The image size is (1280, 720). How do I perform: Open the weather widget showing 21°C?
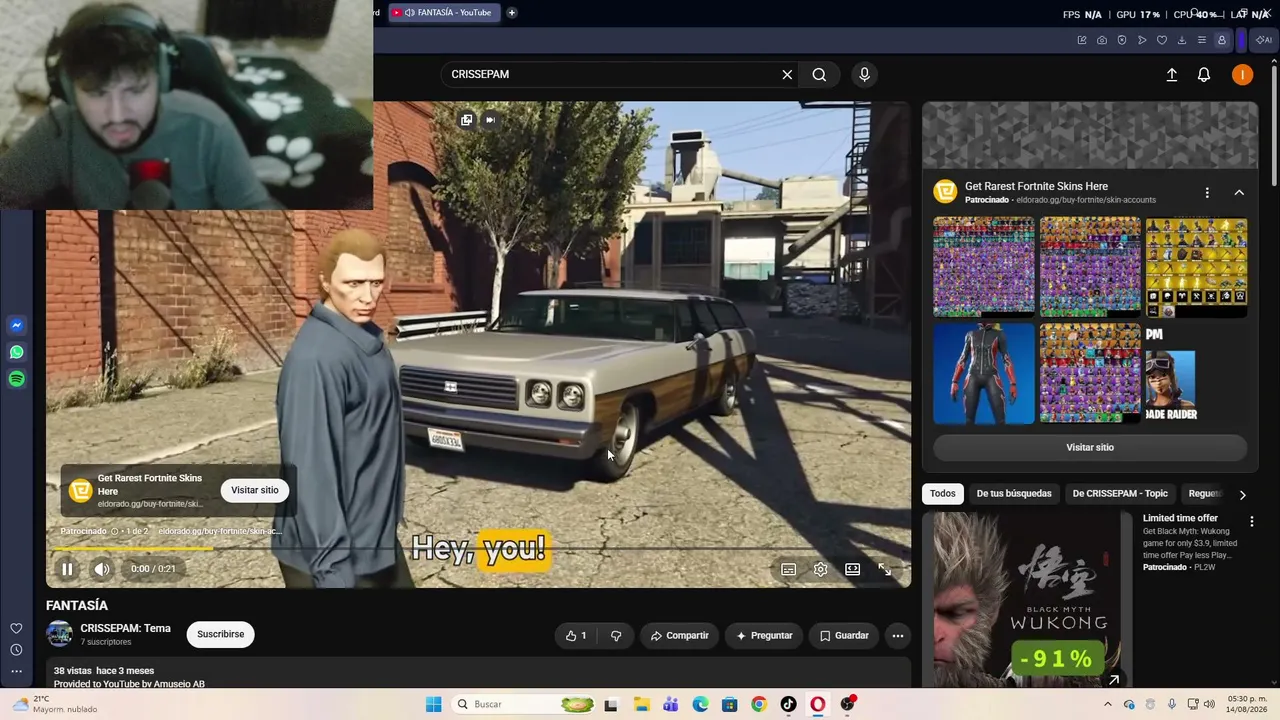click(54, 704)
